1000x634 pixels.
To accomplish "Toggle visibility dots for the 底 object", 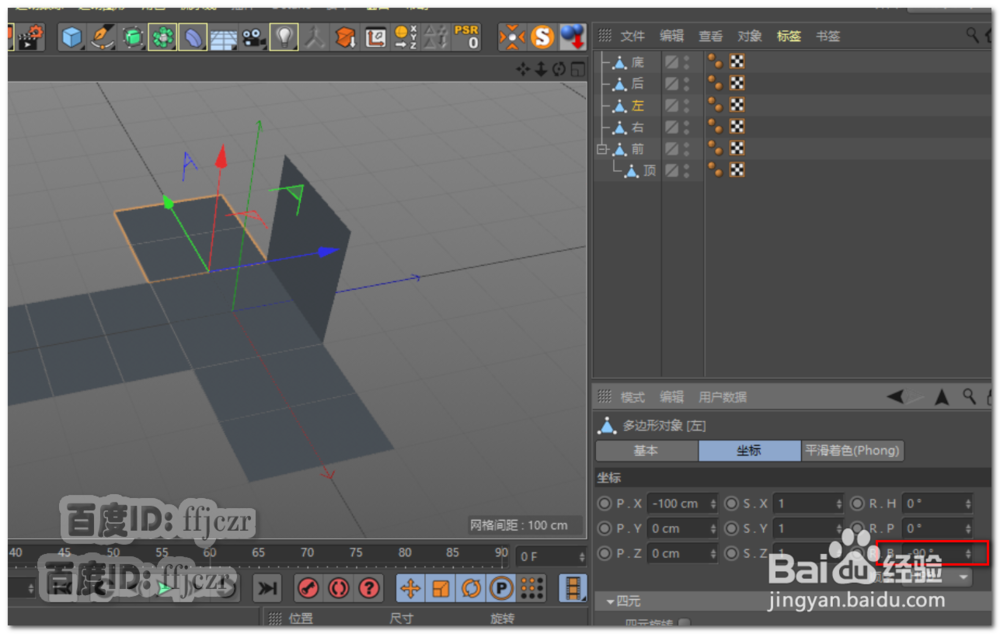I will [687, 62].
